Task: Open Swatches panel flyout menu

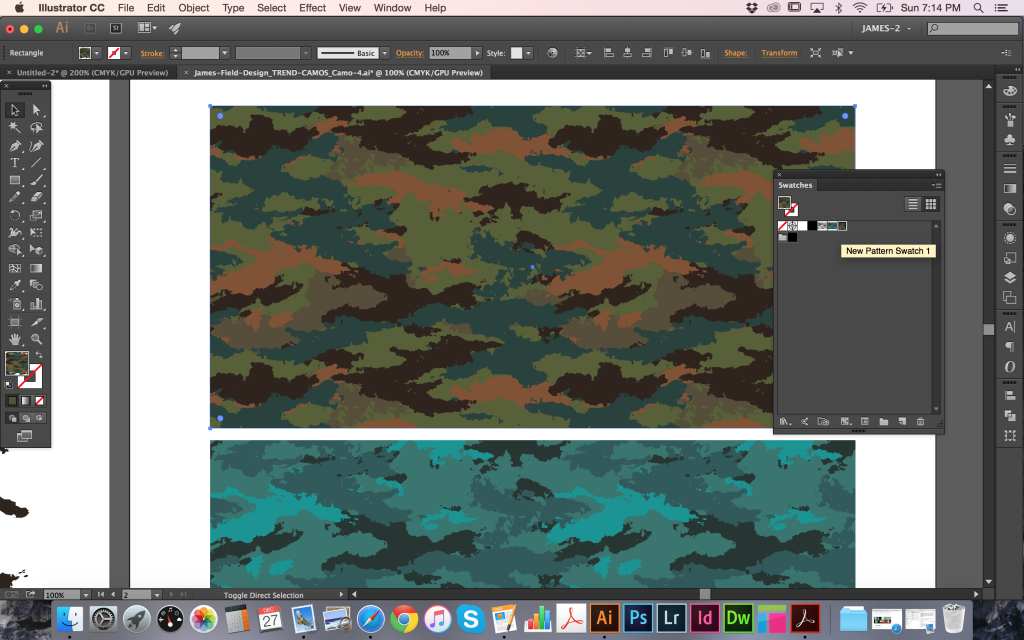Action: pos(936,185)
